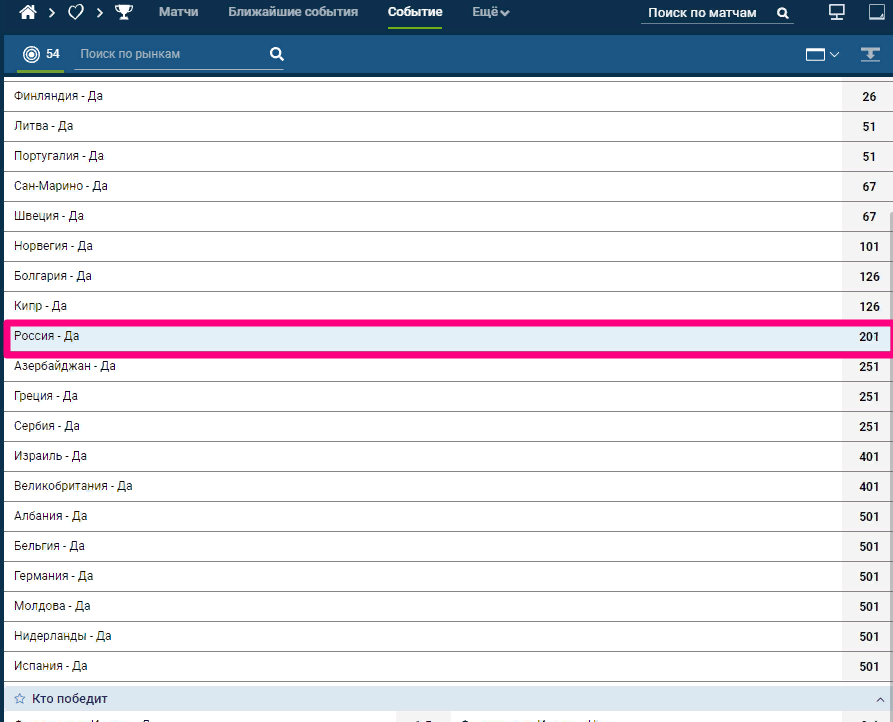Viewport: 893px width, 722px height.
Task: Open the Матчи tab
Action: [178, 12]
